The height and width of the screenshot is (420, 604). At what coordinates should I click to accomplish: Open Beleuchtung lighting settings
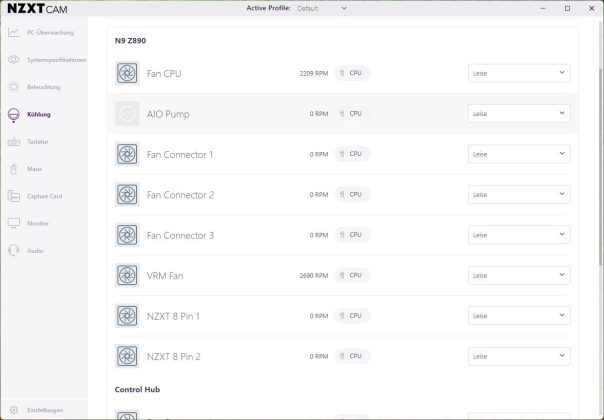43,87
